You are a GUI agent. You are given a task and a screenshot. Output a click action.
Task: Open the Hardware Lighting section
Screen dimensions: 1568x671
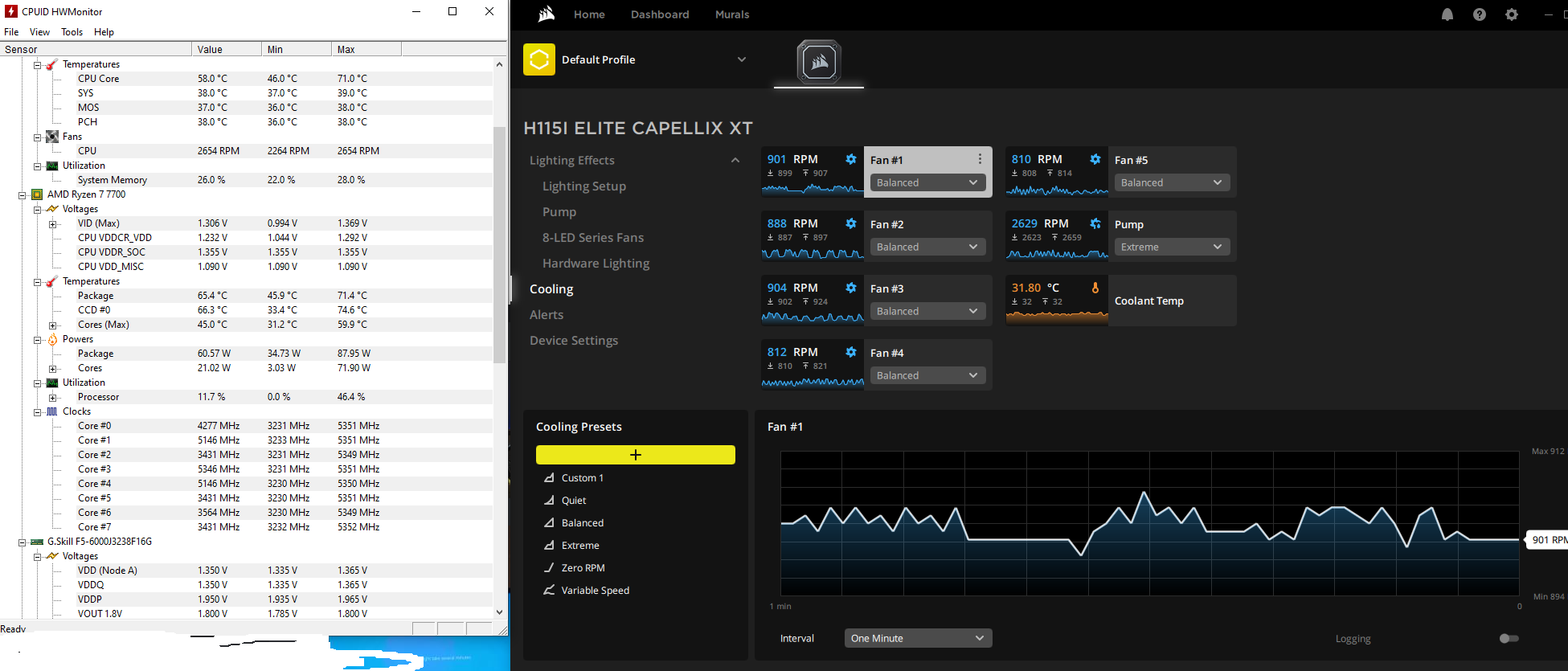coord(596,264)
